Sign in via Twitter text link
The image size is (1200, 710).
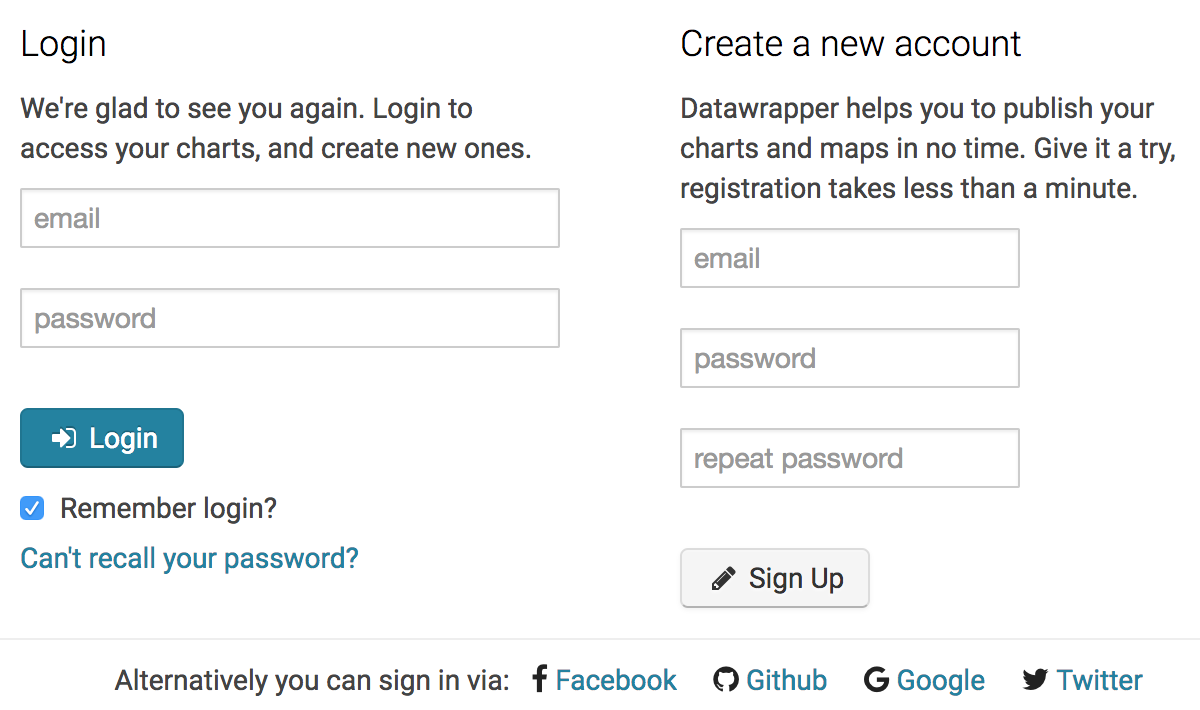coord(1099,680)
